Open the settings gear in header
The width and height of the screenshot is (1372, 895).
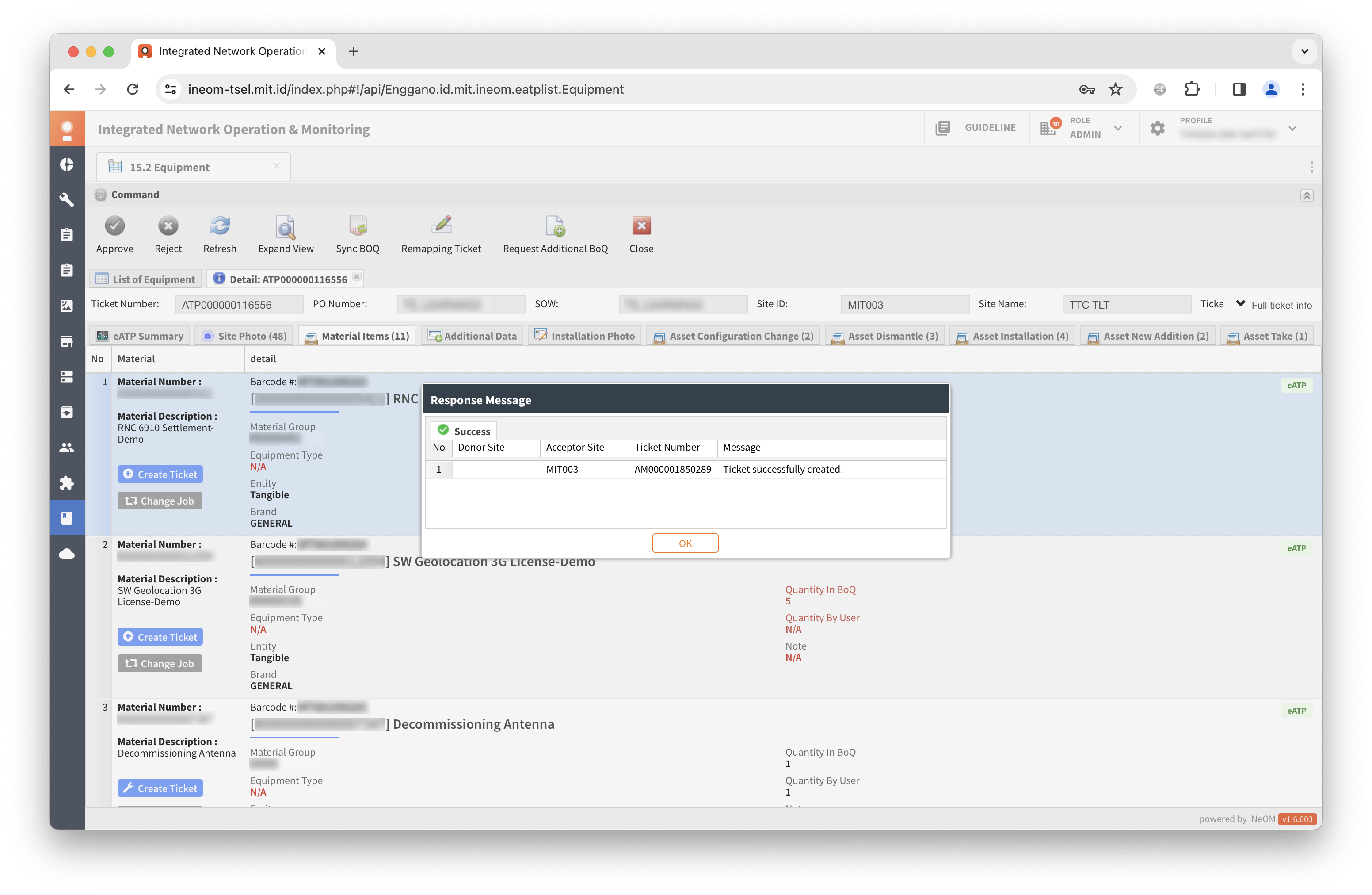coord(1157,128)
